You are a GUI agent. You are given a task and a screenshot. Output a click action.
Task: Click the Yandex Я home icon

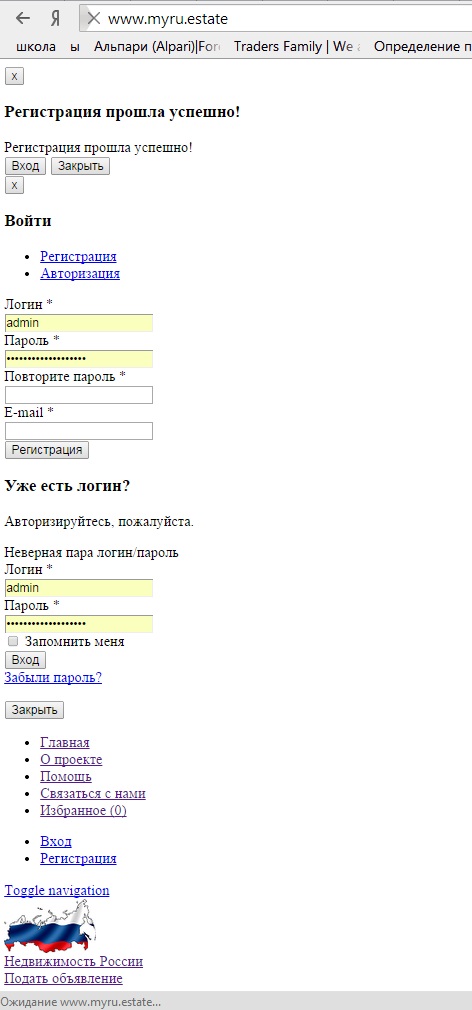tap(56, 19)
